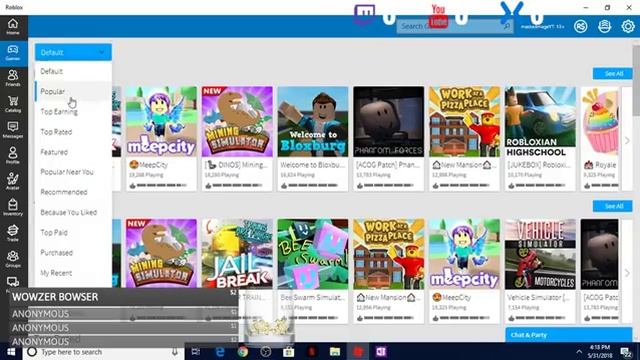Open Robloxian Highschool game thumbnail

click(540, 121)
